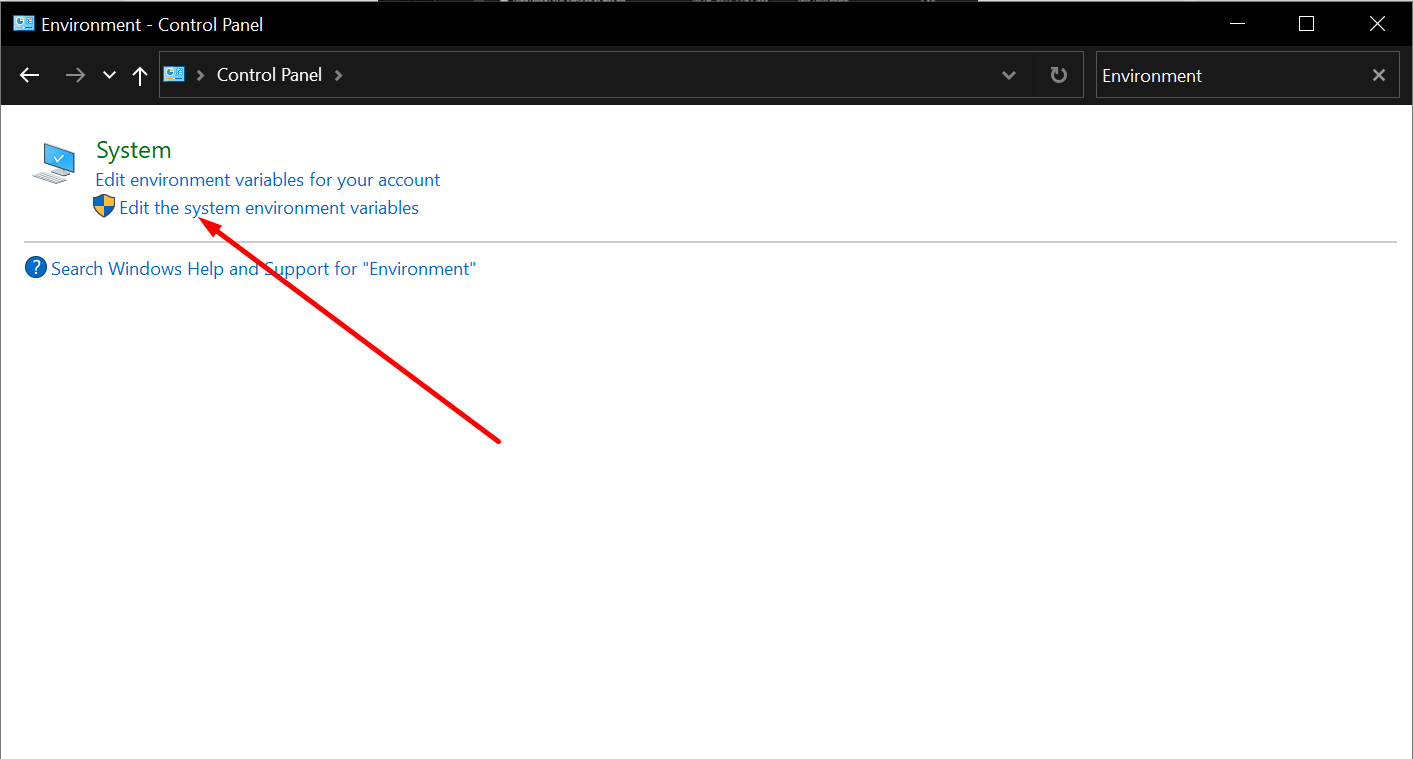This screenshot has height=759, width=1413.
Task: Clear the Environment search text with X
Action: [1378, 74]
